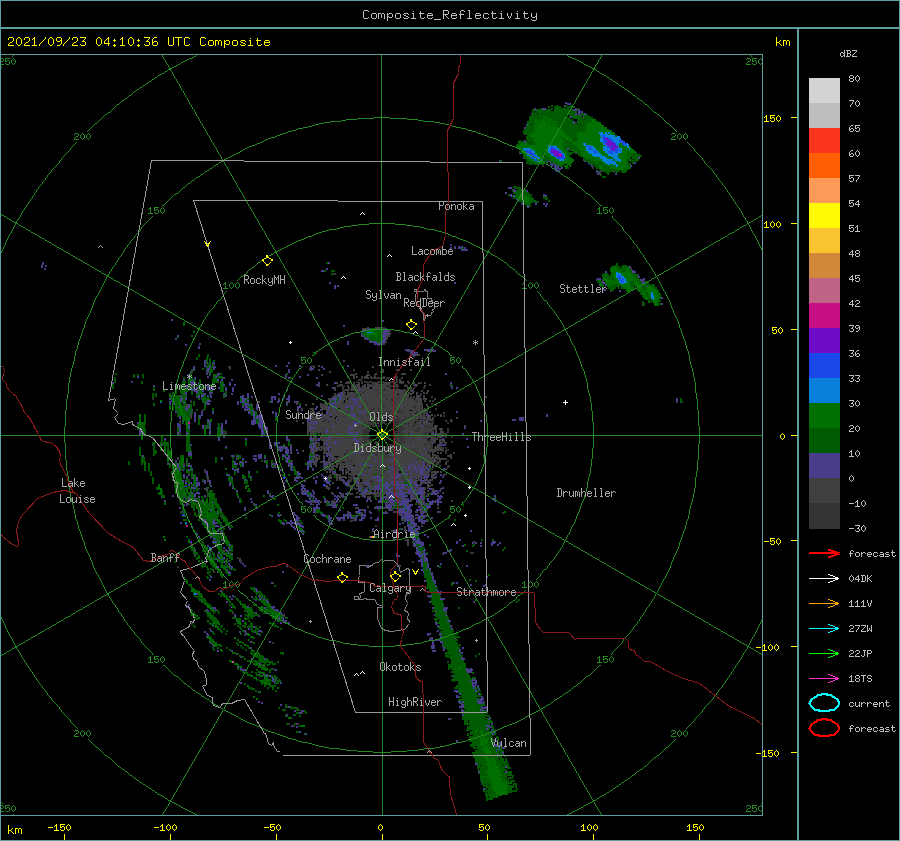Click the cyan 27ZW arrow icon
This screenshot has height=841, width=900.
[824, 629]
